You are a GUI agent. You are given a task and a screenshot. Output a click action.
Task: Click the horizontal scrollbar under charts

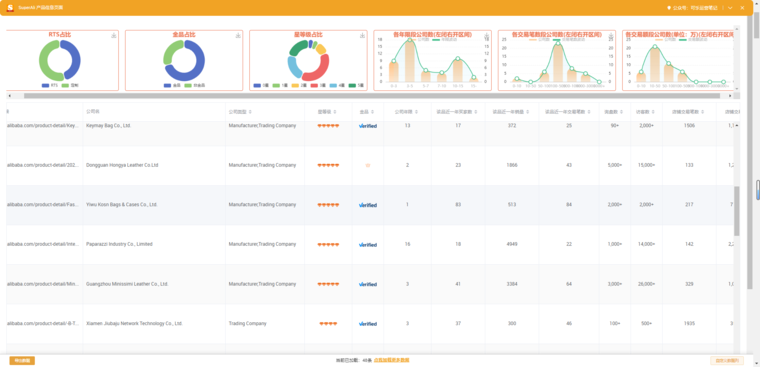(372, 96)
